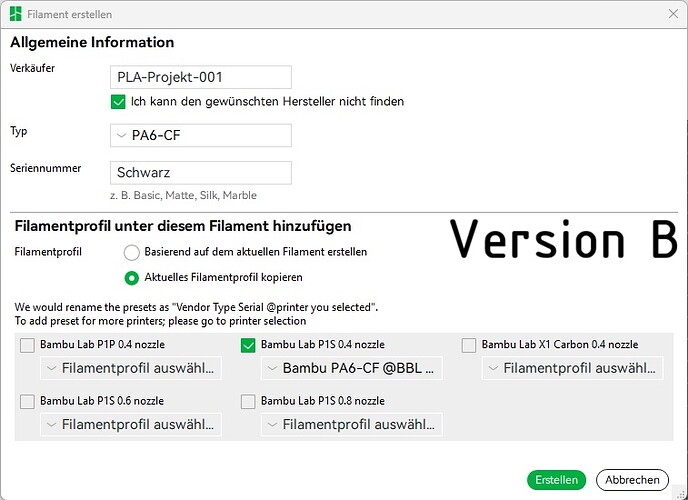Viewport: 688px width, 500px height.
Task: Open filament profile dropdown under P1P 0.4 nozzle
Action: point(131,368)
